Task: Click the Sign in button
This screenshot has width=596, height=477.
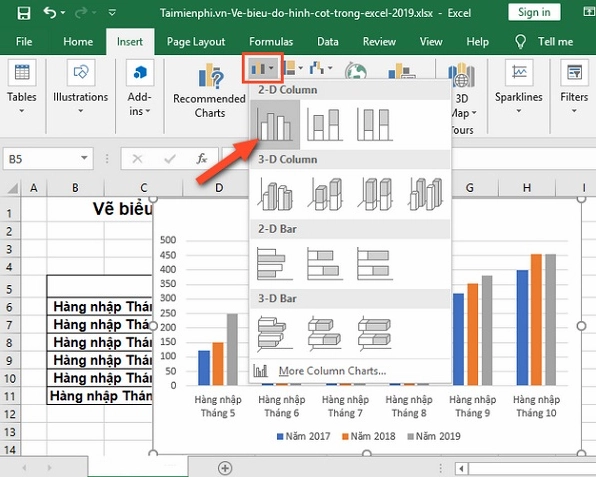Action: pyautogui.click(x=534, y=13)
